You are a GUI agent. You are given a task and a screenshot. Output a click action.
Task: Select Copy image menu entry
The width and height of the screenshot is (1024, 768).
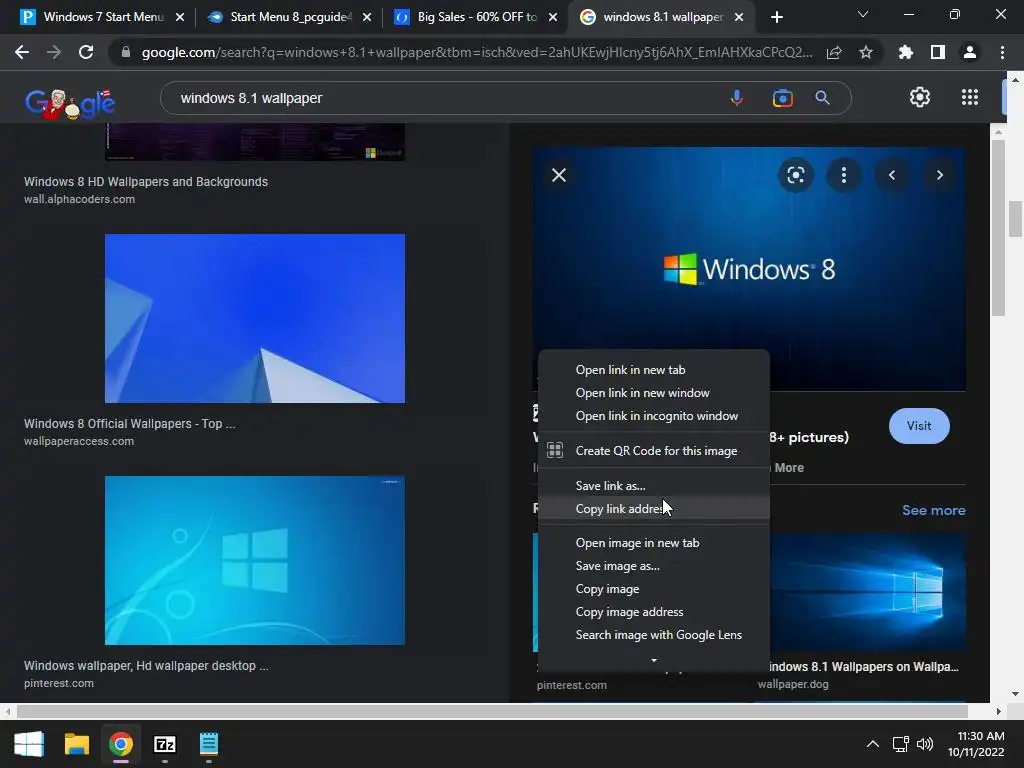654,588
